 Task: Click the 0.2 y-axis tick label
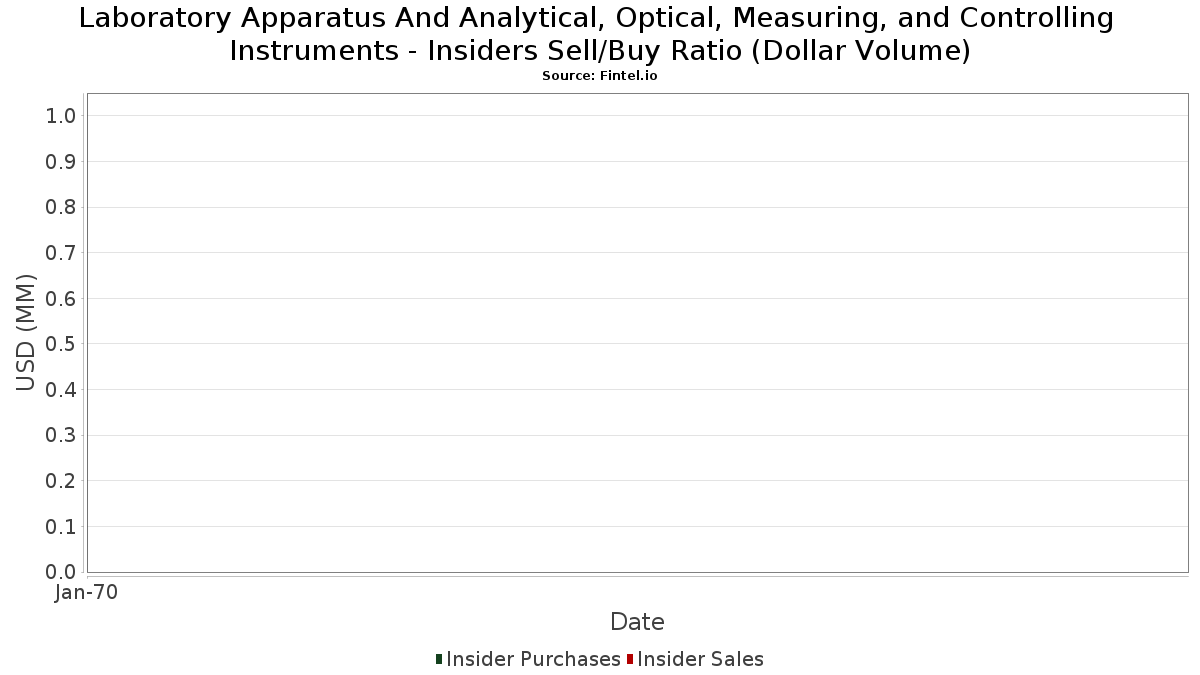point(61,481)
